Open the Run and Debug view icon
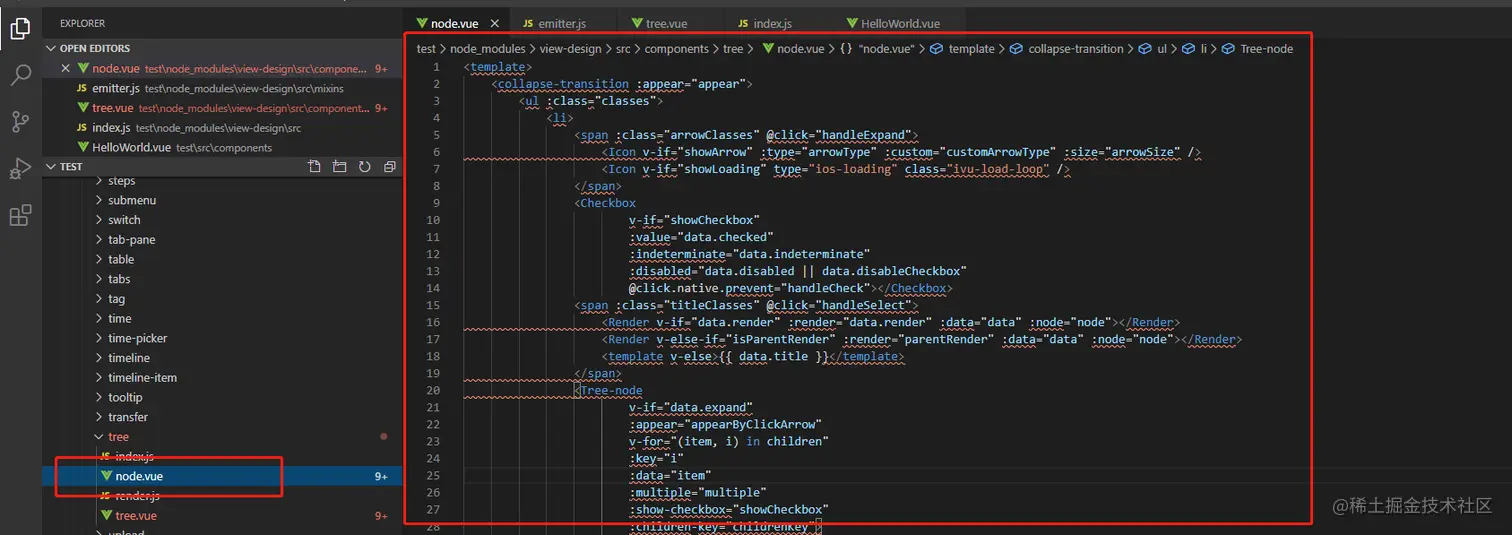Viewport: 1512px width, 535px height. tap(20, 168)
